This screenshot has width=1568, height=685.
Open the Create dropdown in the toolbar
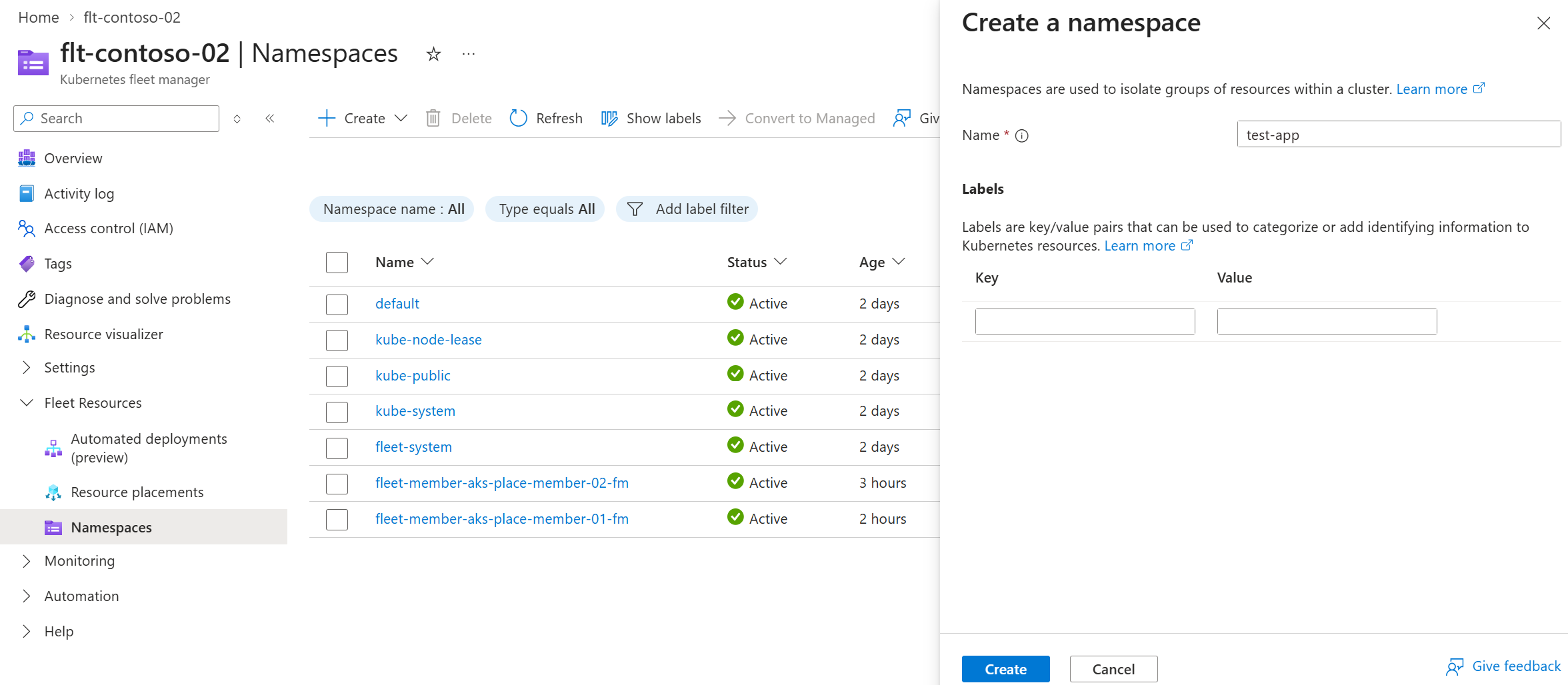coord(363,119)
